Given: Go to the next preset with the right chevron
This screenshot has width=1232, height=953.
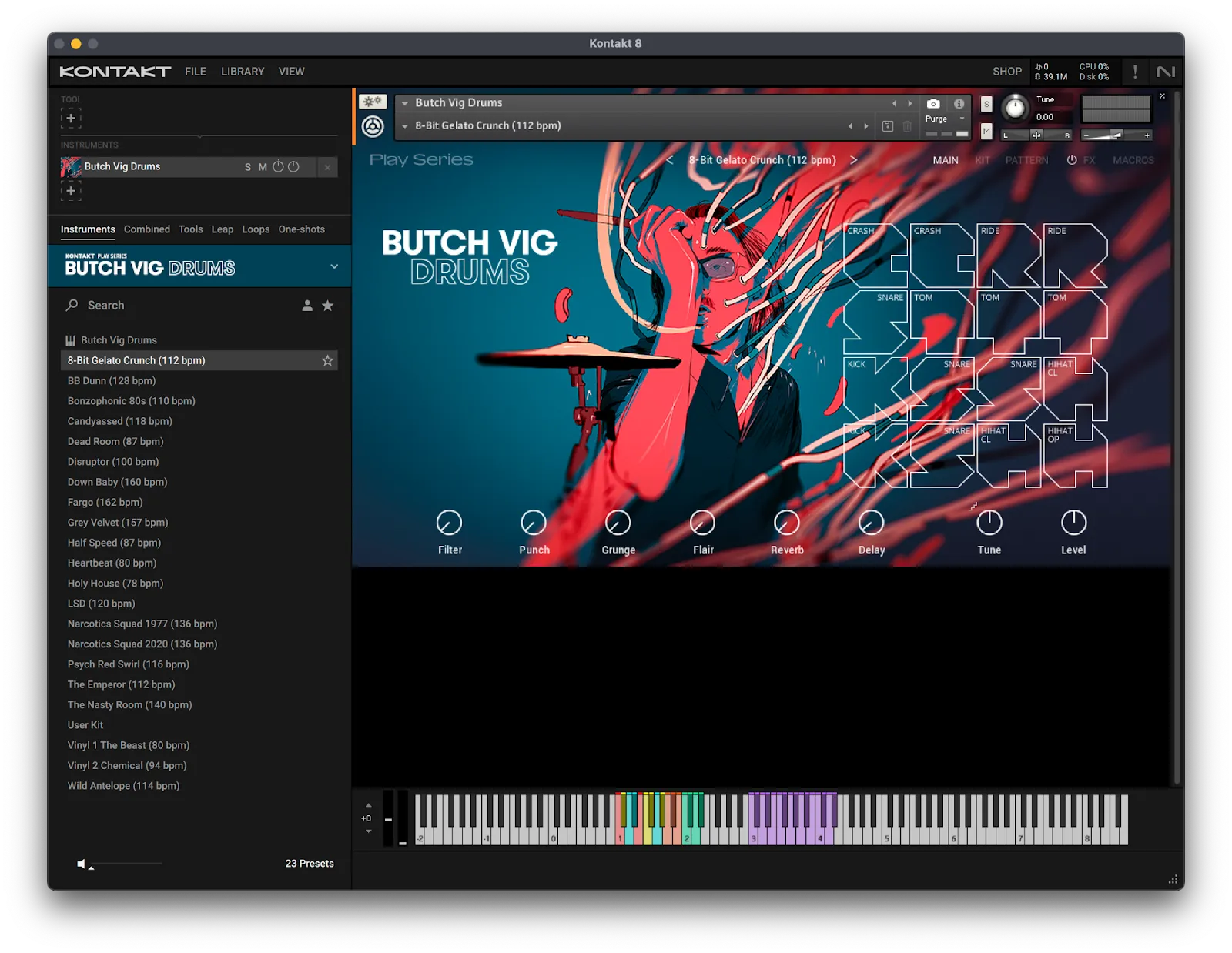Looking at the screenshot, I should pos(853,160).
